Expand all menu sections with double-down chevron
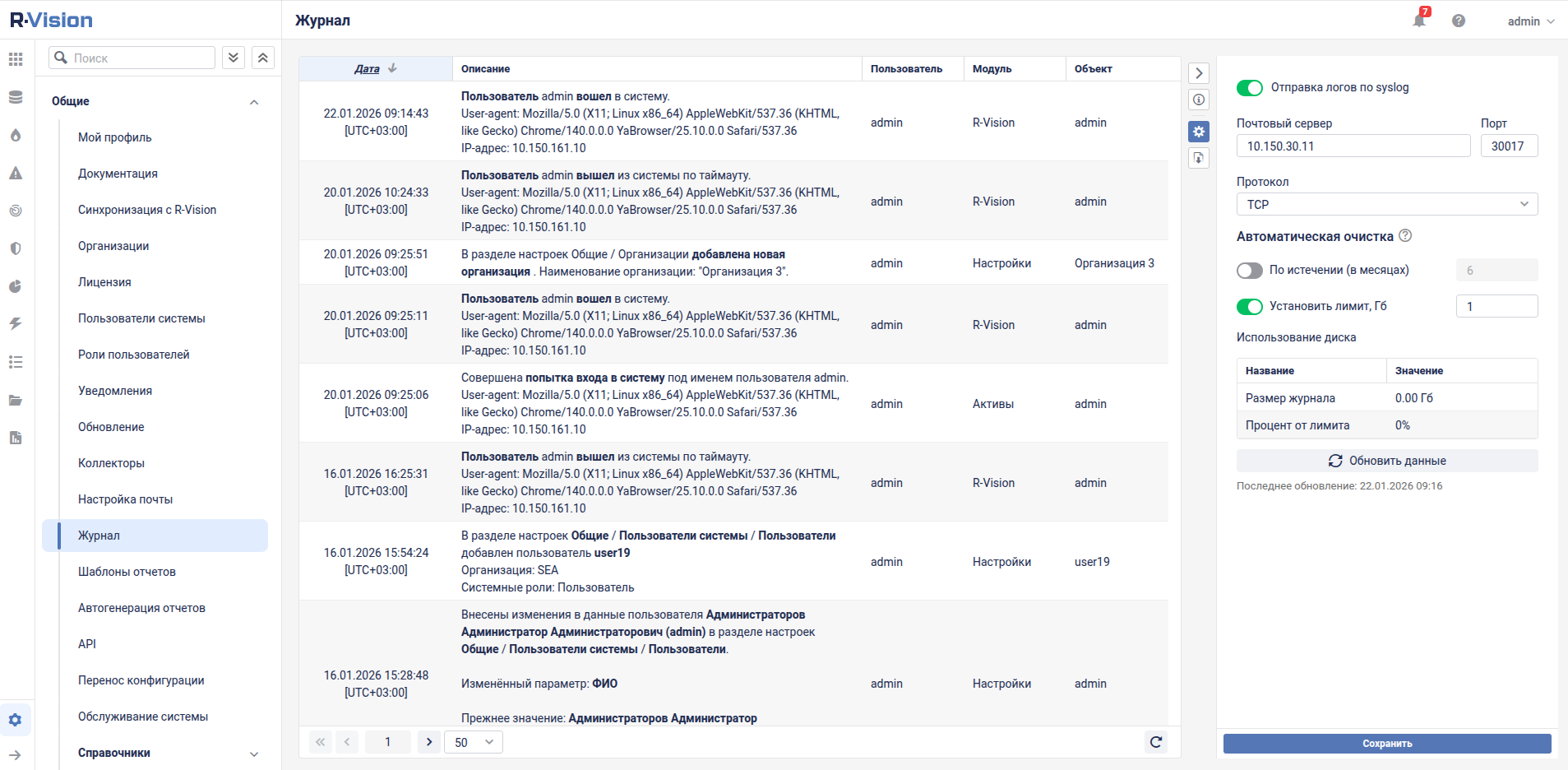Viewport: 1568px width, 770px height. [234, 58]
